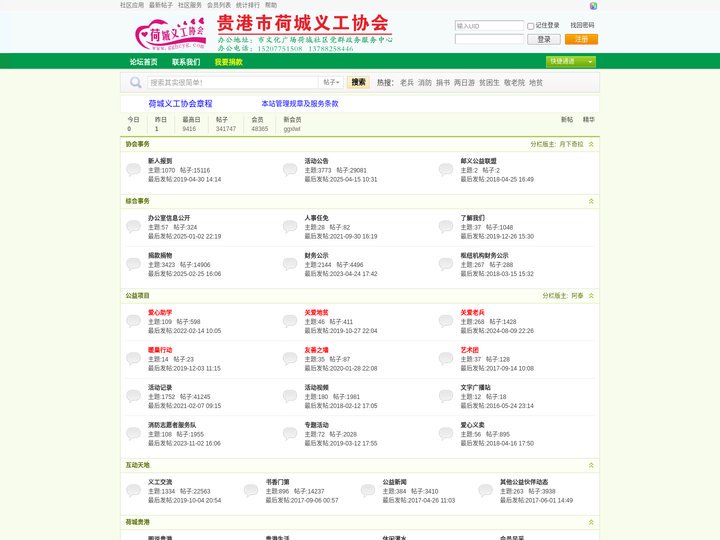Image resolution: width=720 pixels, height=540 pixels.
Task: Click the speech bubble icon beside 艺术团
Action: coord(446,359)
